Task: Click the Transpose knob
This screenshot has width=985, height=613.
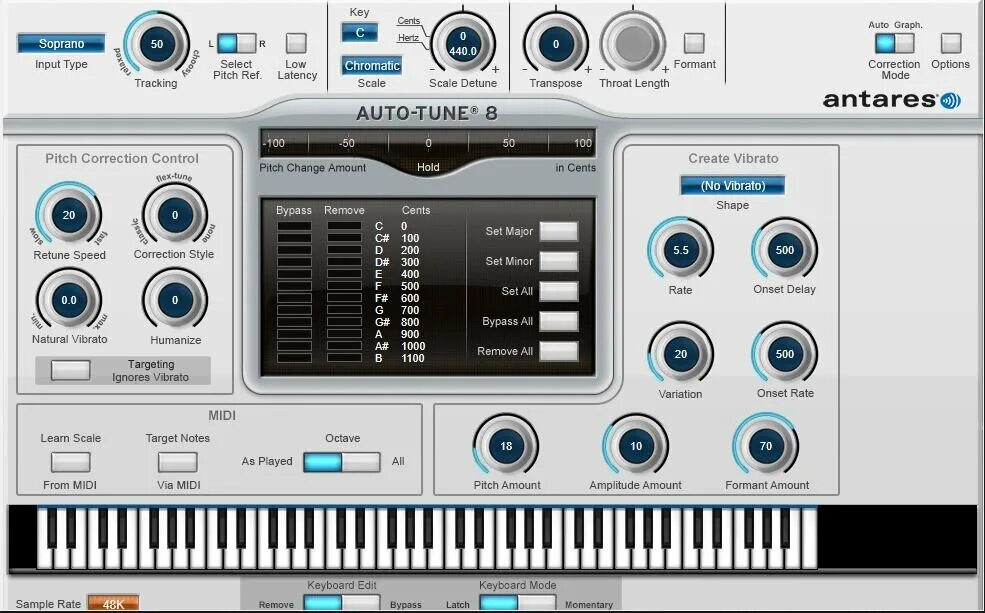Action: point(556,44)
